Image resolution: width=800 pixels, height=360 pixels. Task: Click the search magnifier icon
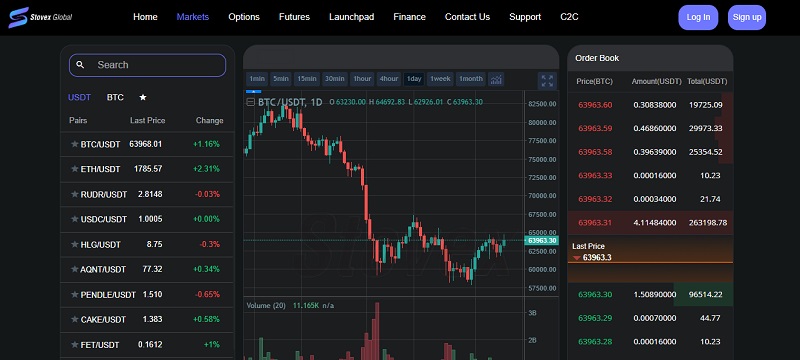[80, 65]
